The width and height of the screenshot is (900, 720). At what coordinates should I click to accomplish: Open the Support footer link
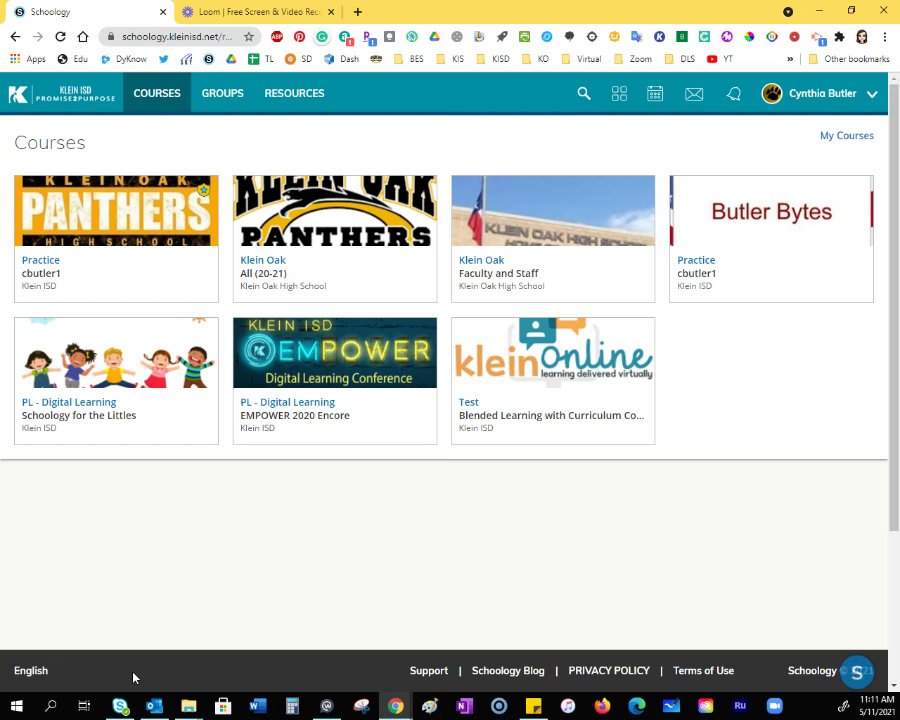coord(429,671)
